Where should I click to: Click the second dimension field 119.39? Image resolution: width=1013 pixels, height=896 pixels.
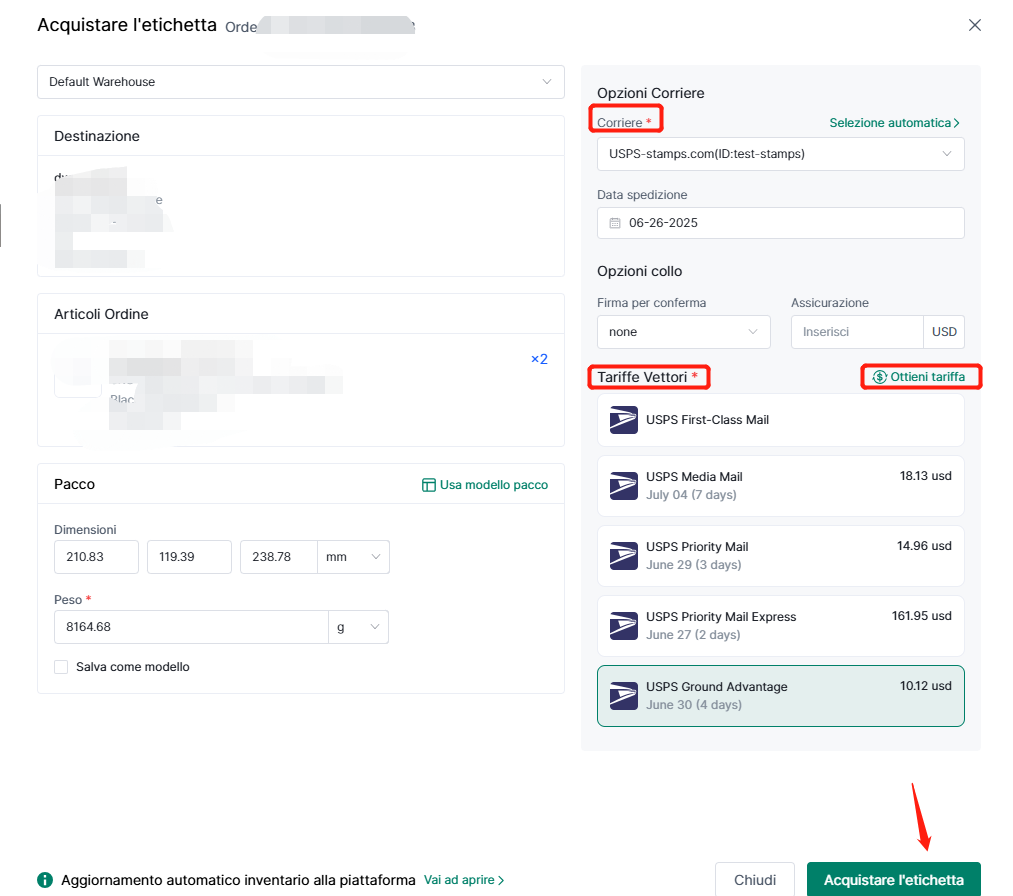pyautogui.click(x=189, y=557)
